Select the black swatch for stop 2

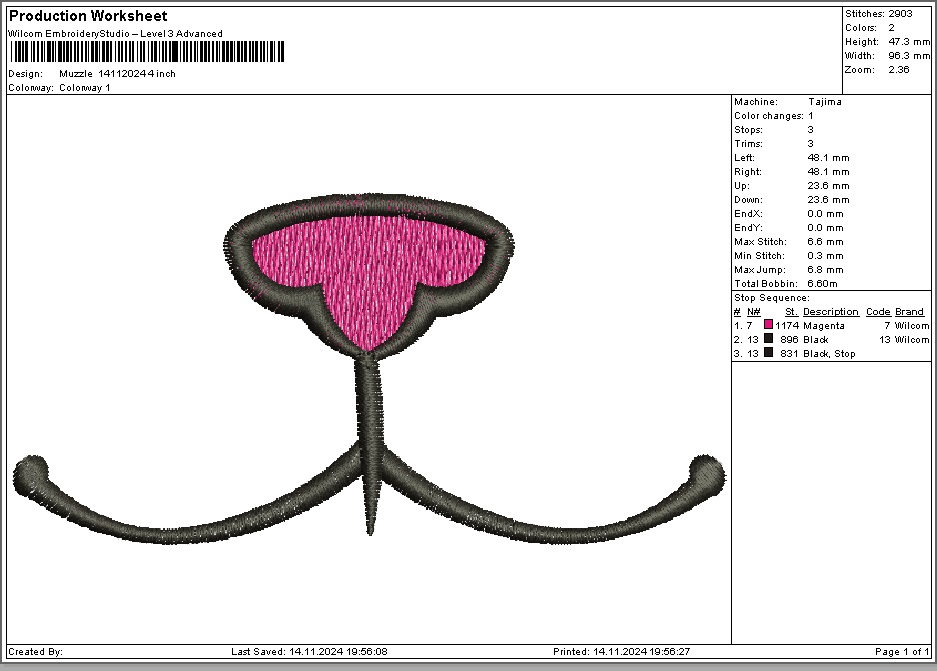(x=768, y=339)
